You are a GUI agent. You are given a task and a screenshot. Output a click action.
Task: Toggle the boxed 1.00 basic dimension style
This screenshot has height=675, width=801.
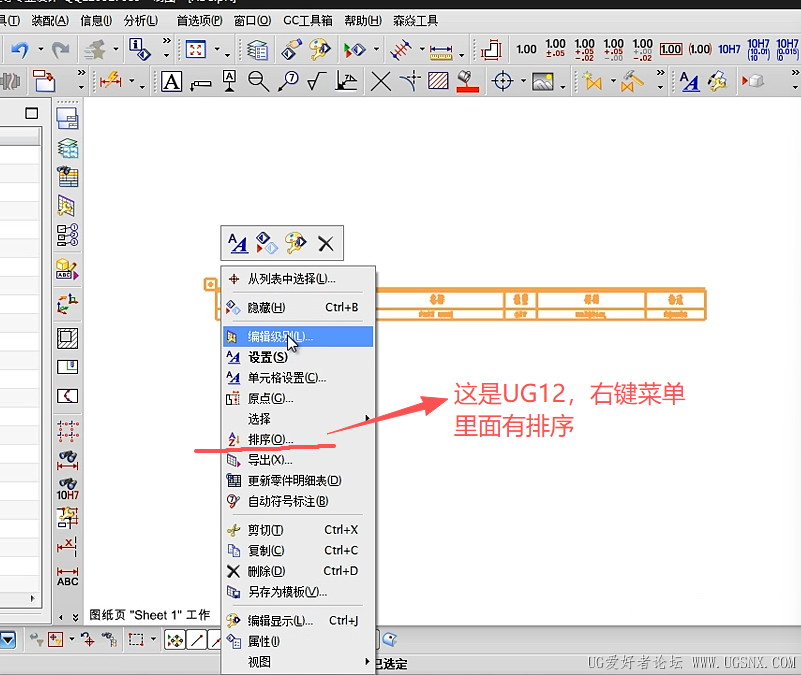coord(671,50)
